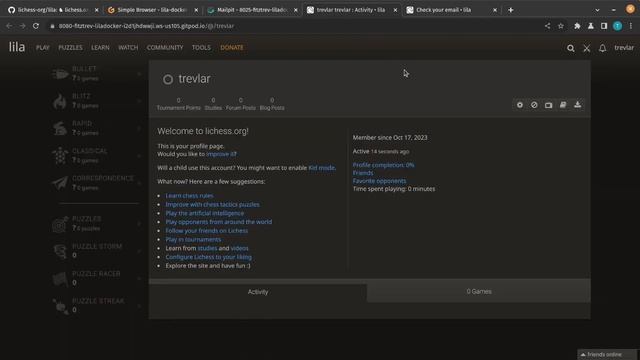Click 'Play opponents from around the world'
Screen dimensions: 640x360
tap(219, 222)
